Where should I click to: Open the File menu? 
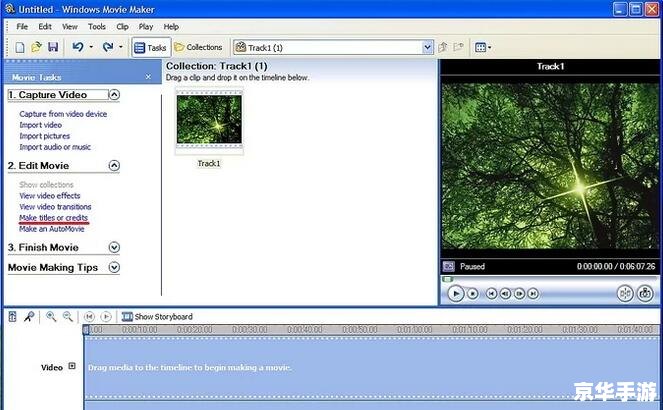point(22,27)
